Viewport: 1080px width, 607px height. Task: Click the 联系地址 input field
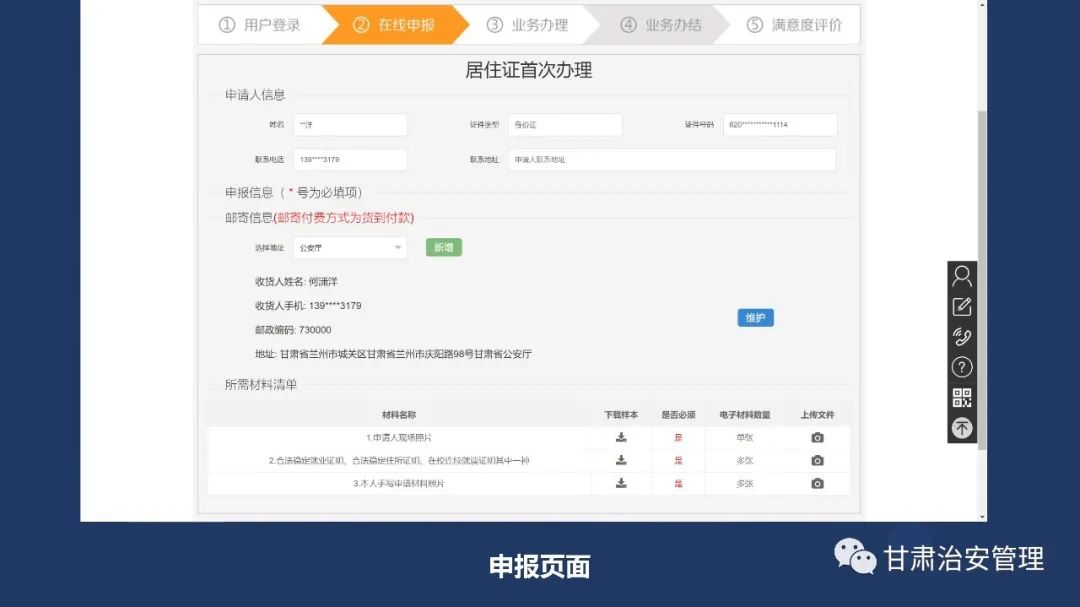pos(671,160)
